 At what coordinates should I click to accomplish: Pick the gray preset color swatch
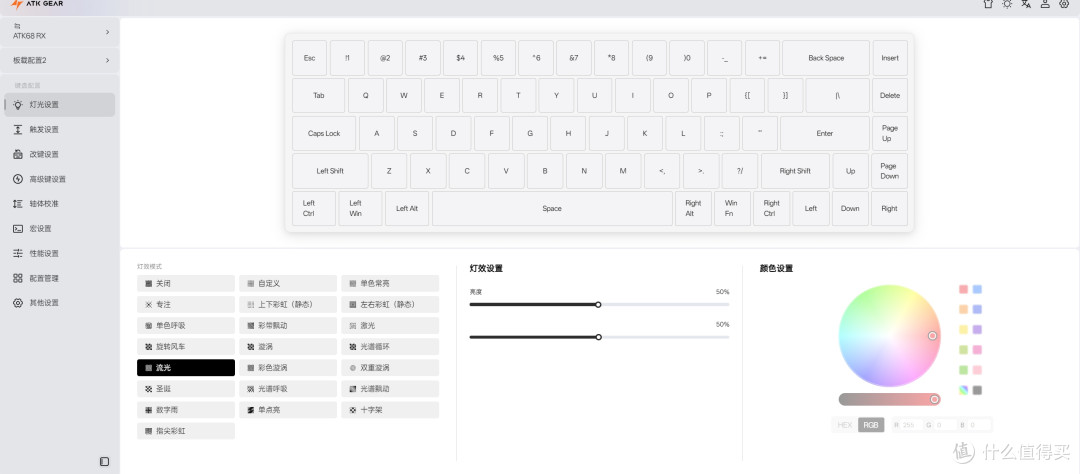point(977,390)
